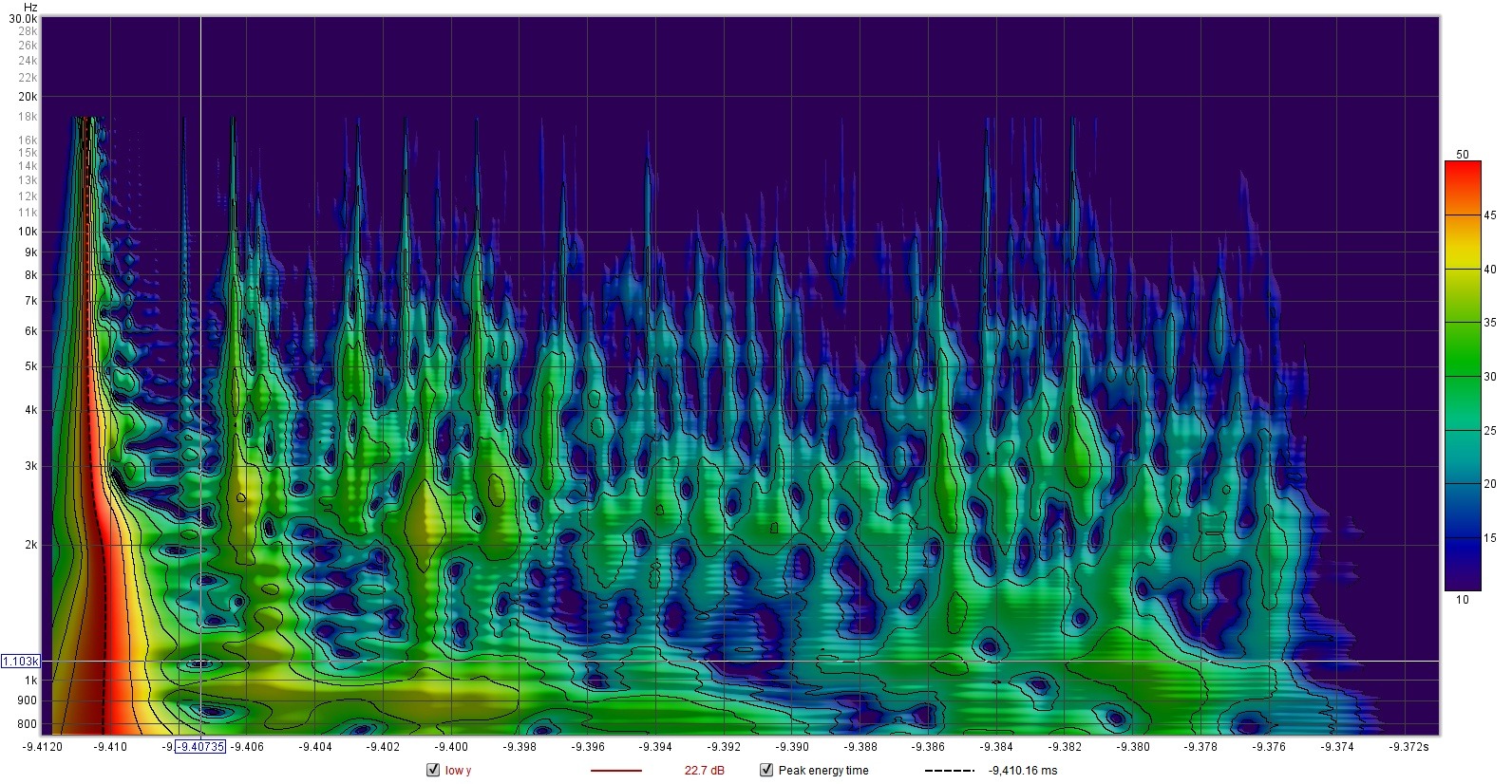This screenshot has height=784, width=1512.
Task: Click the dashed Peak energy line sample in legend
Action: [x=949, y=771]
